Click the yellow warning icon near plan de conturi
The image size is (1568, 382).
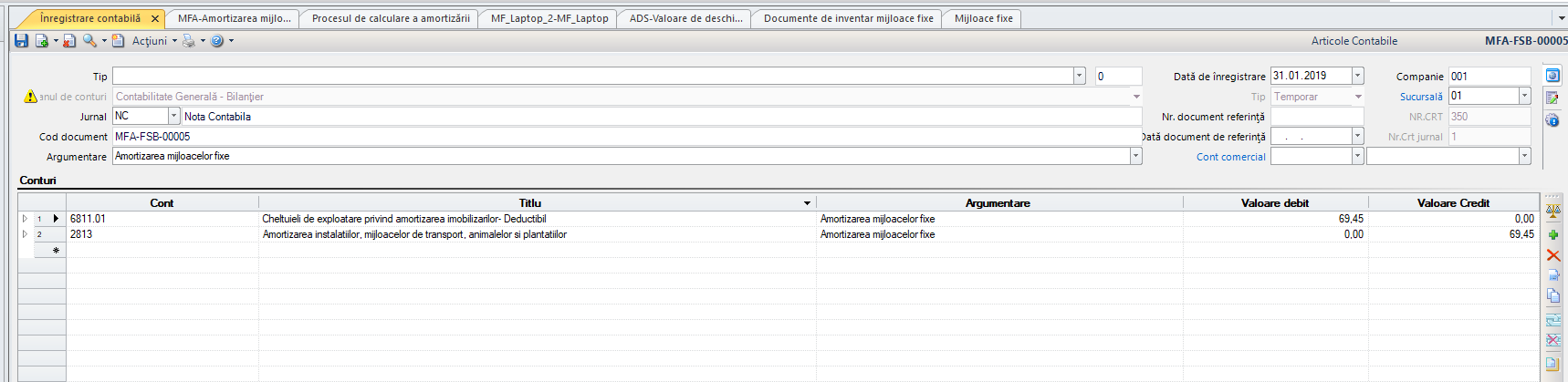[30, 97]
